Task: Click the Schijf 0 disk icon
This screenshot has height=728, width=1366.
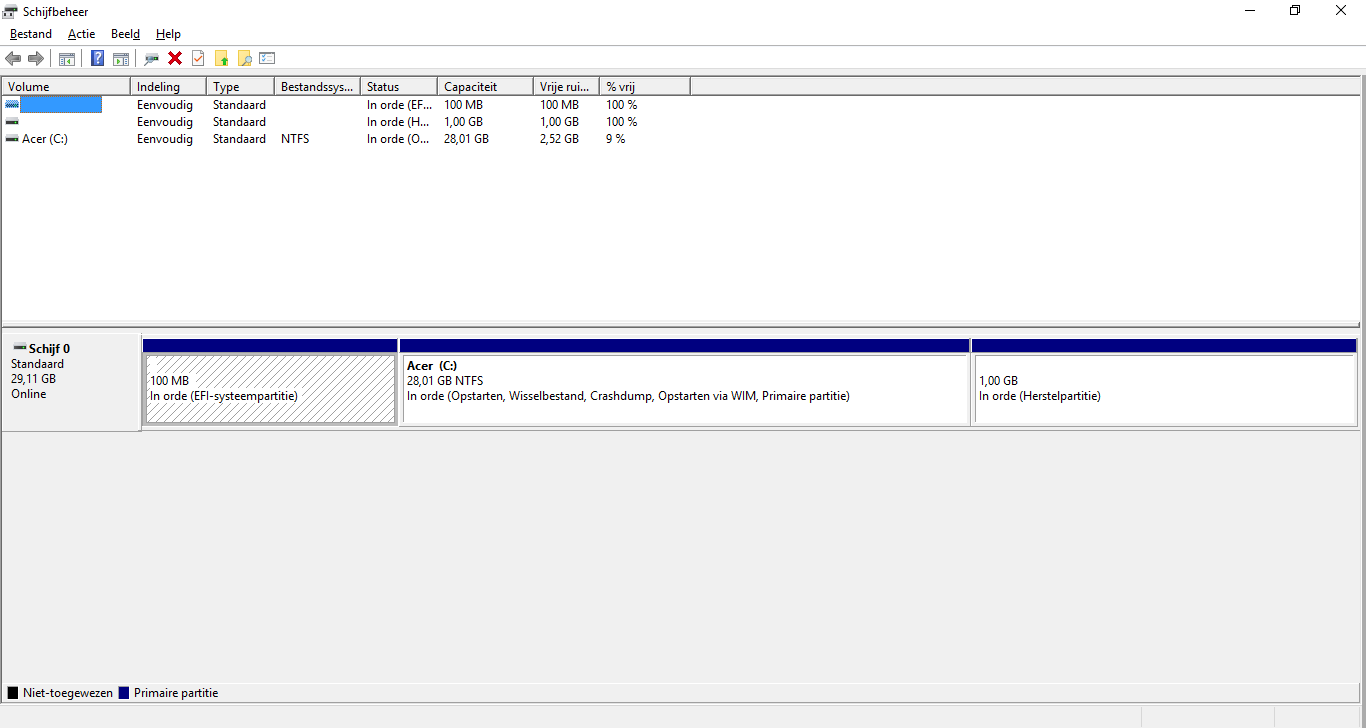Action: [x=19, y=347]
